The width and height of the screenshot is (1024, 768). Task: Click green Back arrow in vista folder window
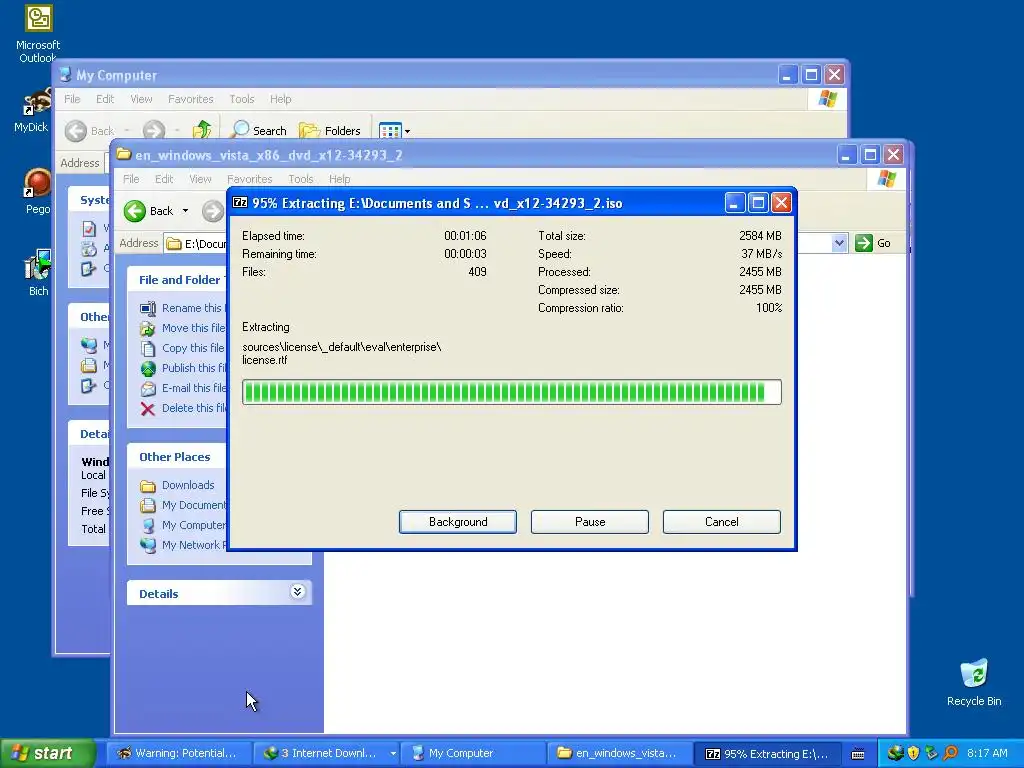(x=135, y=211)
